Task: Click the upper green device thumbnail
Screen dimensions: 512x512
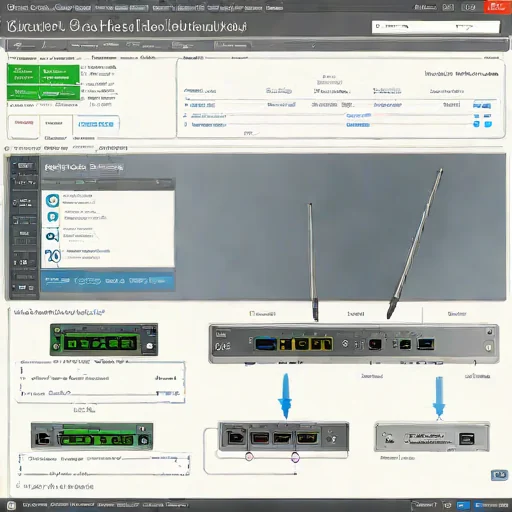Action: click(x=104, y=340)
